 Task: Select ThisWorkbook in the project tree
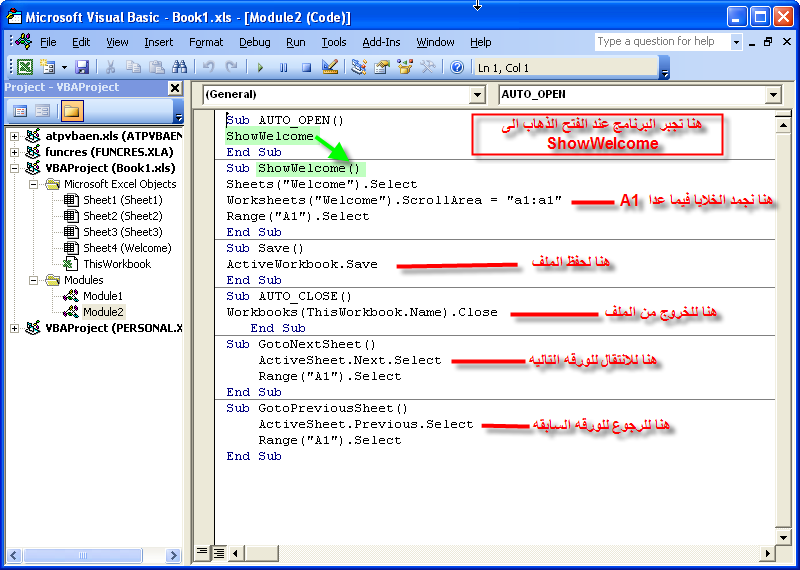tap(117, 264)
